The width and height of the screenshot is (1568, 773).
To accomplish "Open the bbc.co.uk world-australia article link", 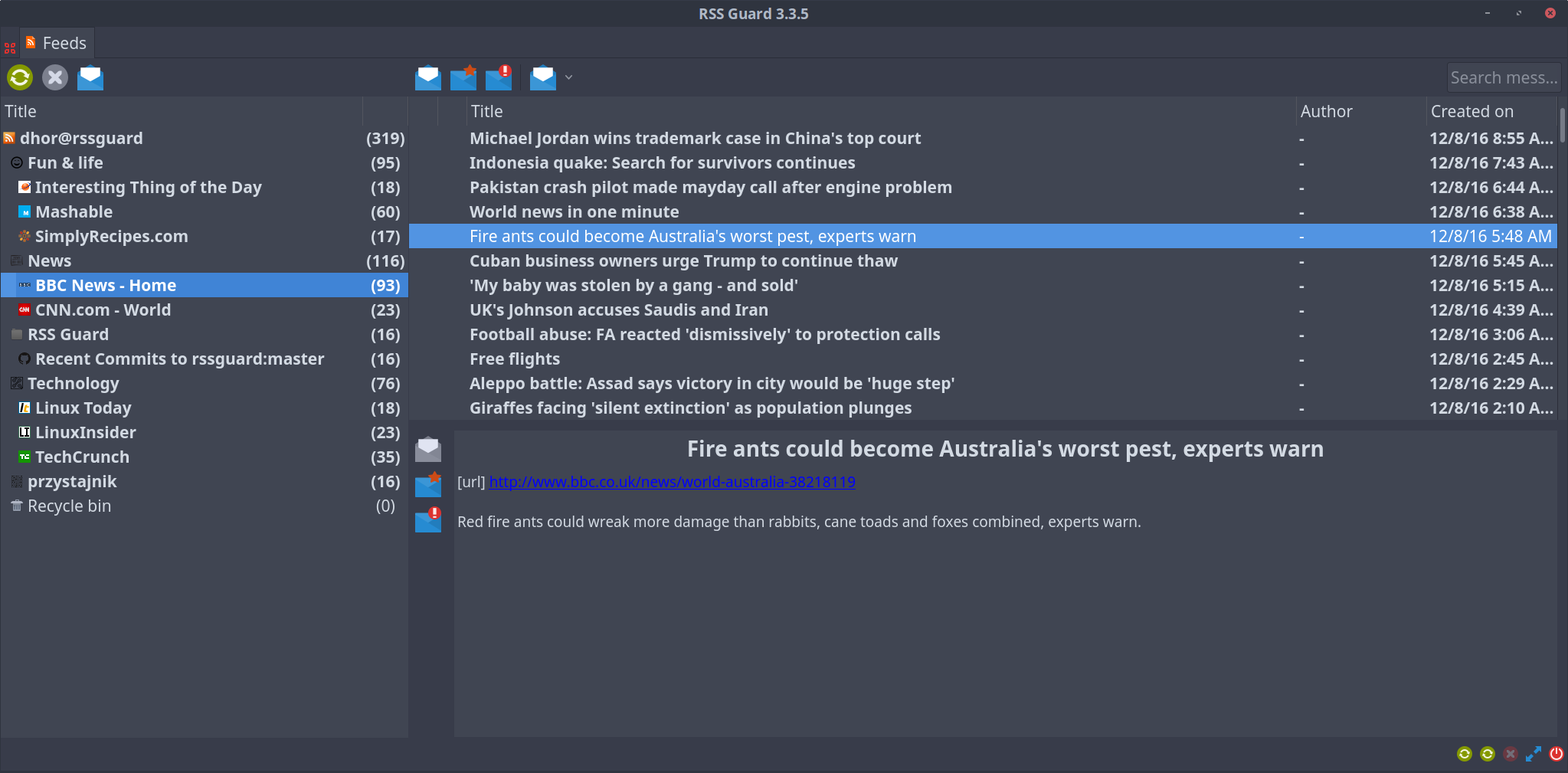I will point(672,482).
